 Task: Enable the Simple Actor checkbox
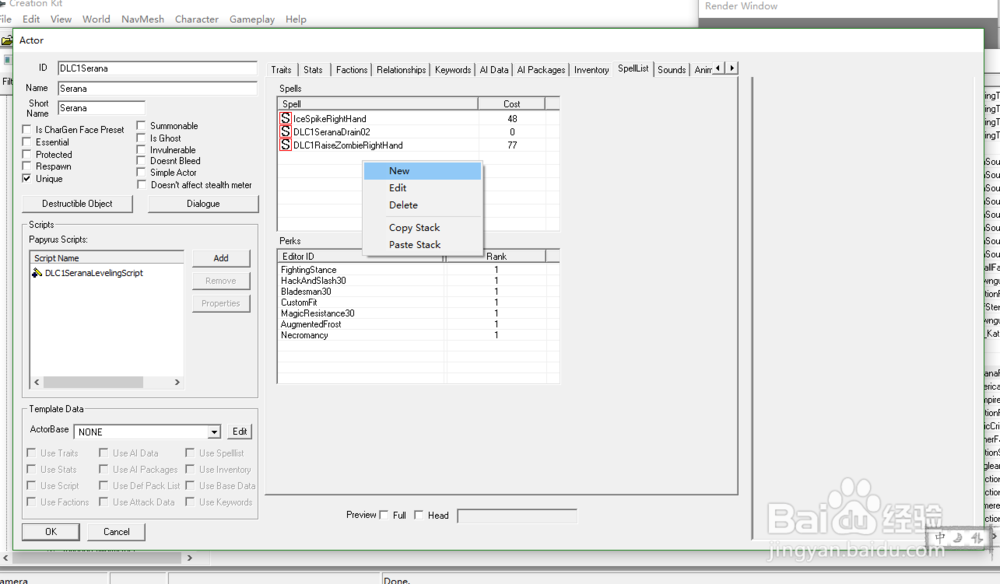click(x=142, y=172)
